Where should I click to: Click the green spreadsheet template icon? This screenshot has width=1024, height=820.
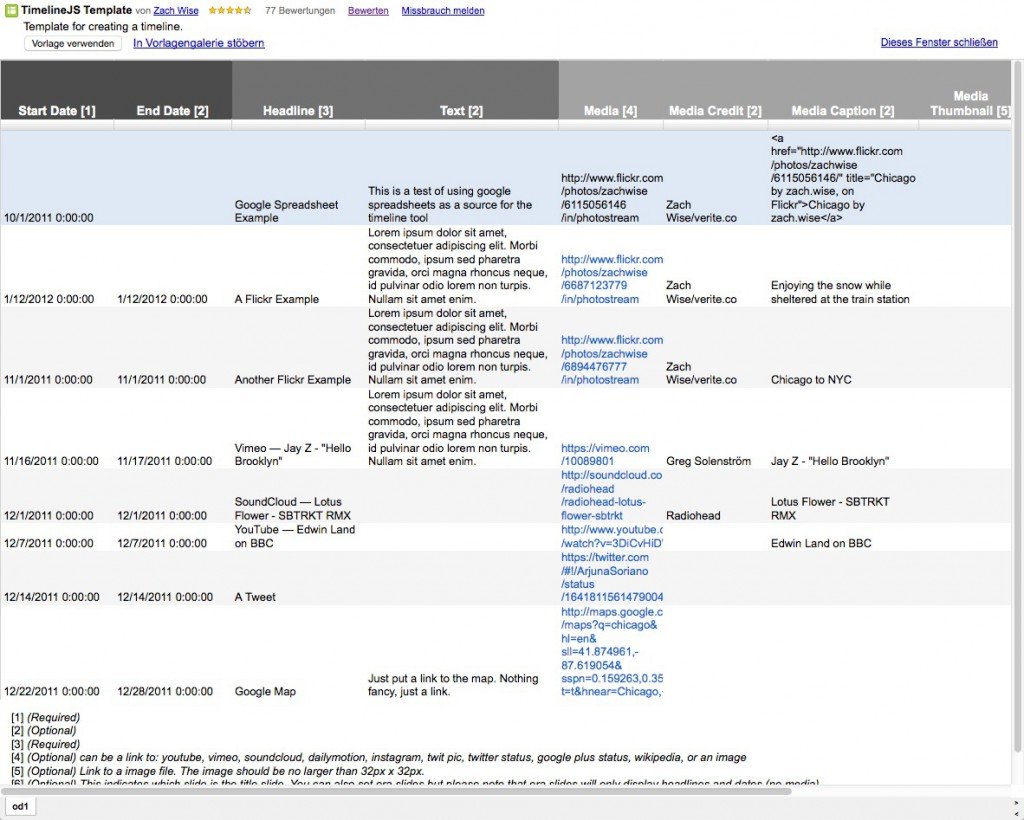[12, 11]
